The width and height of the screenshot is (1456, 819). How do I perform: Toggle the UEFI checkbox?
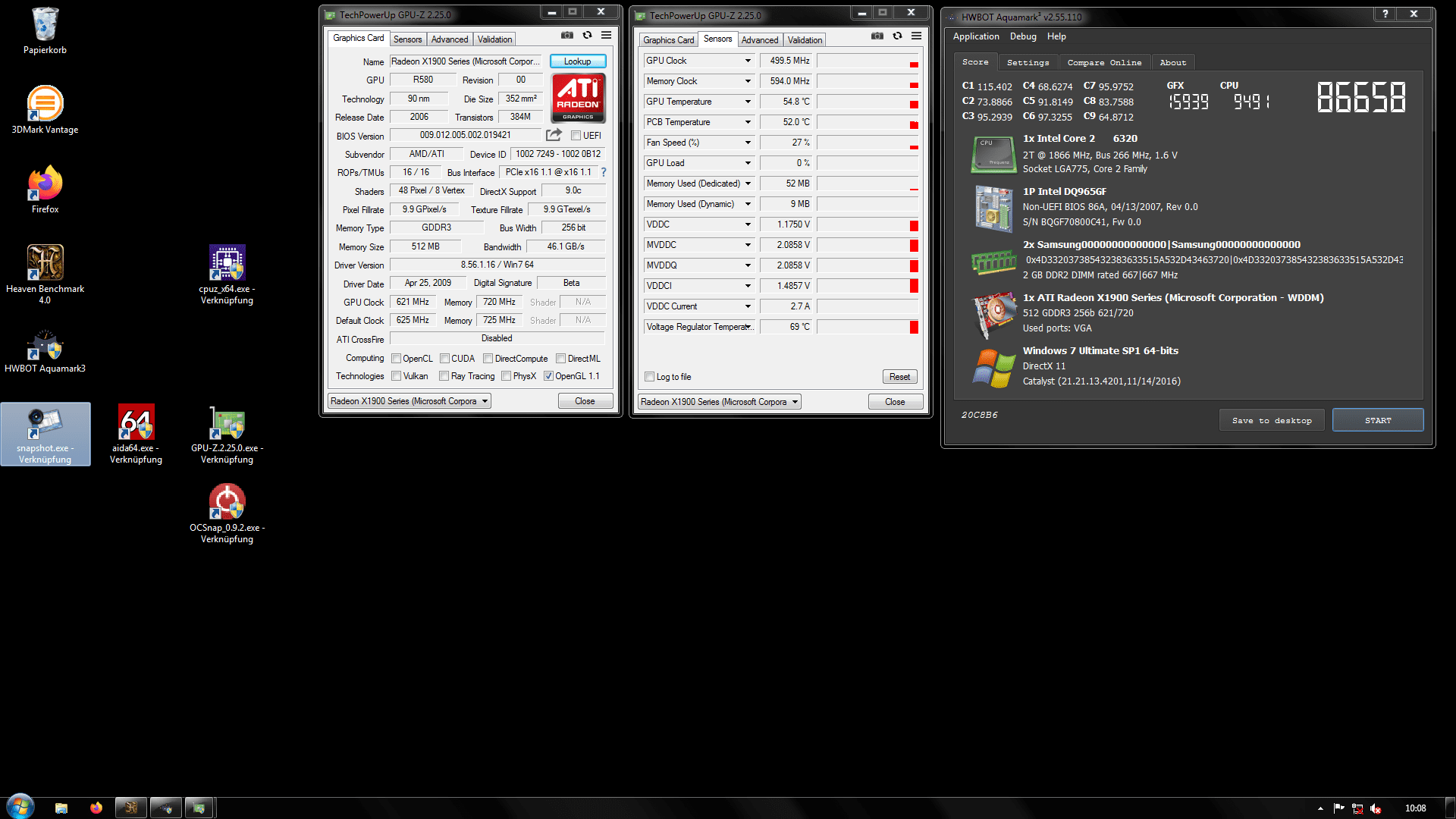click(576, 136)
